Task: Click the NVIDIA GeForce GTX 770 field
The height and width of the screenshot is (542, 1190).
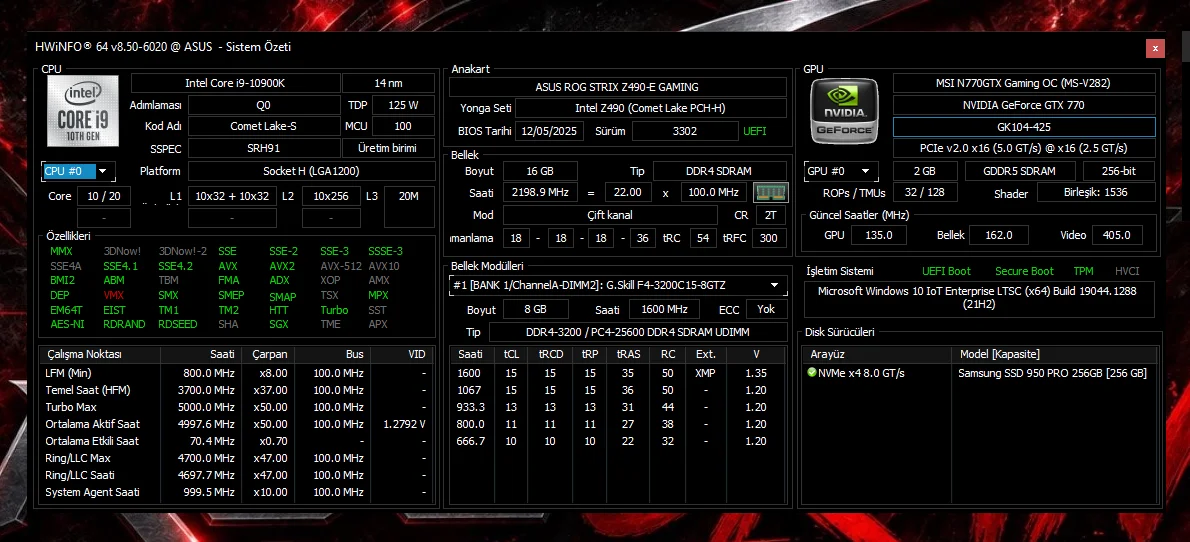Action: [x=1024, y=105]
